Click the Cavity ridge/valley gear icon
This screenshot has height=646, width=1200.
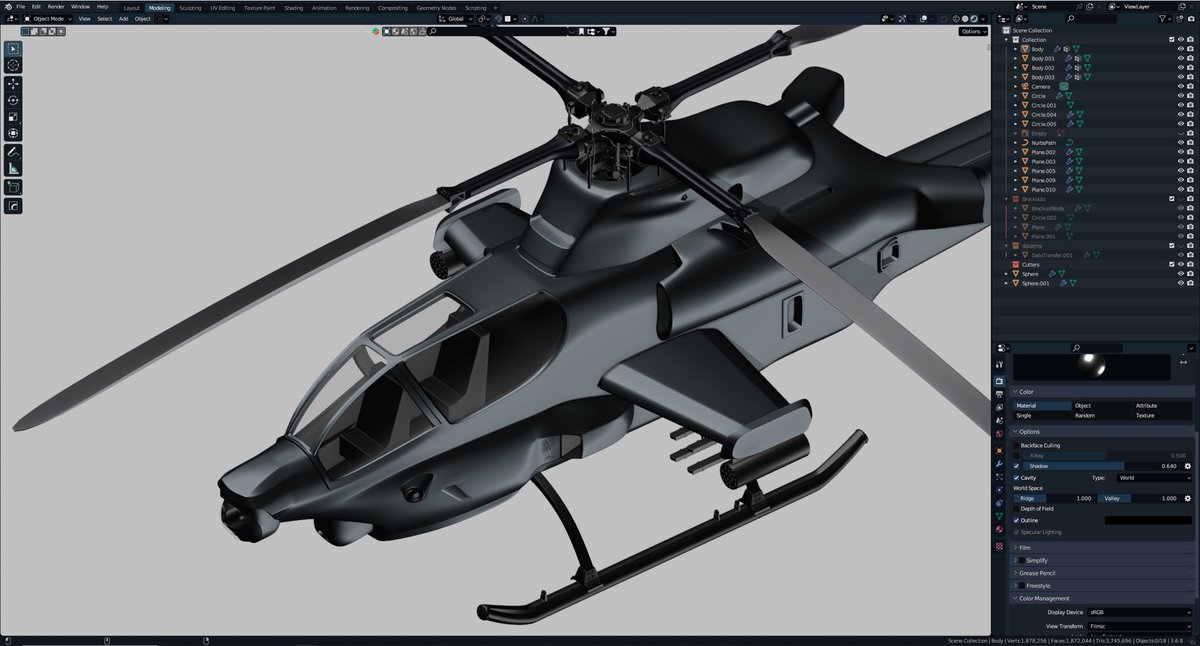[1187, 498]
